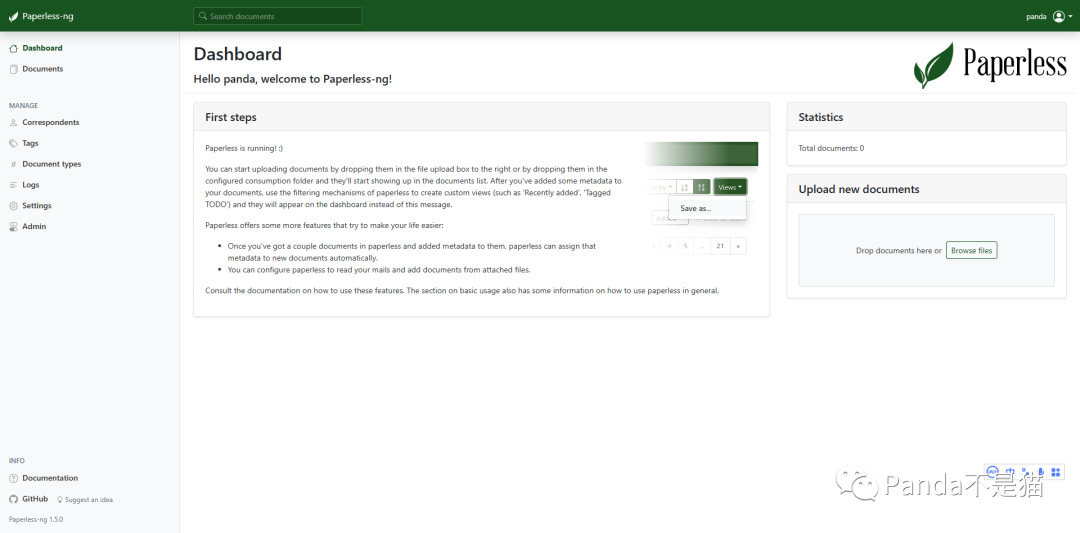Open the Documentation help link
Screen dimensions: 1080x533
point(43,478)
